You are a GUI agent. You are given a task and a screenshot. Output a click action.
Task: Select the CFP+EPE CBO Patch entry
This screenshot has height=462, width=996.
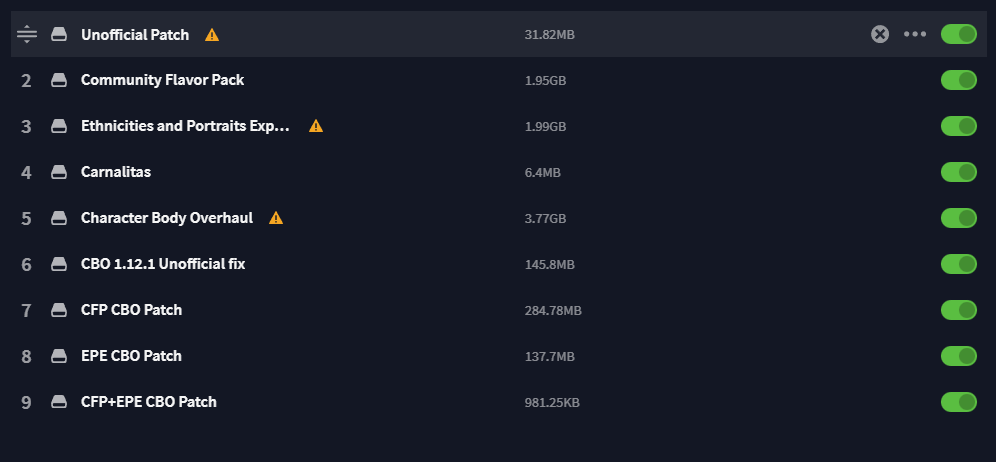coord(149,402)
